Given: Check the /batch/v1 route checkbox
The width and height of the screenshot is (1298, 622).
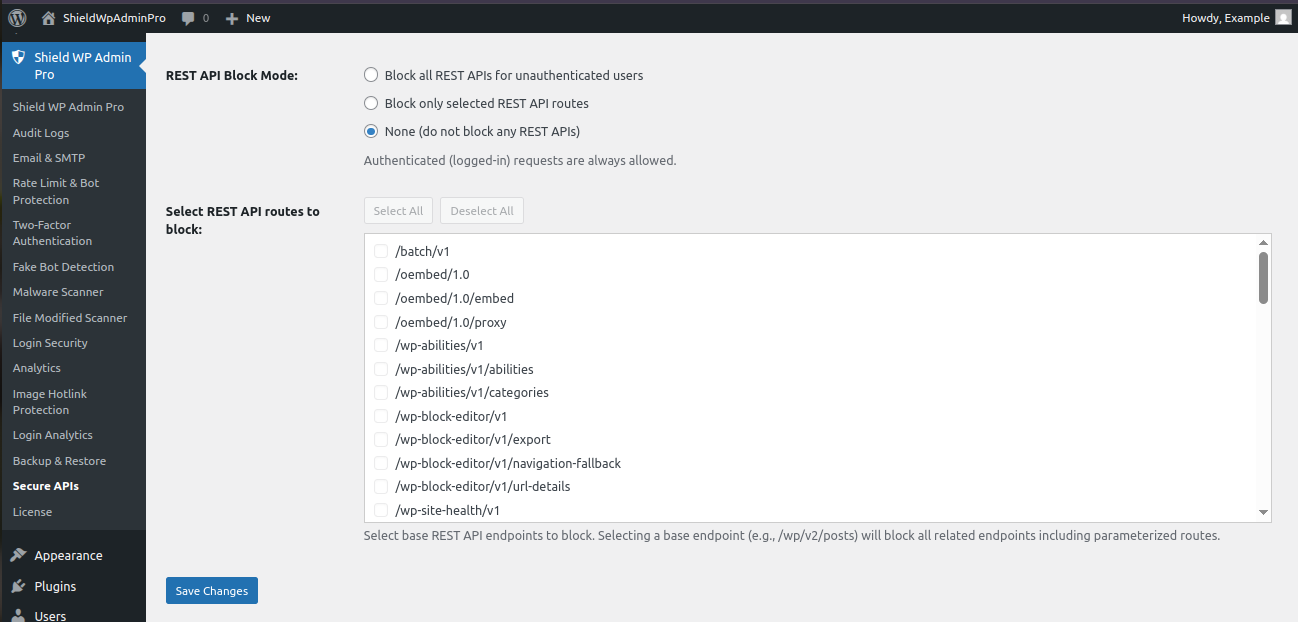Looking at the screenshot, I should 381,251.
